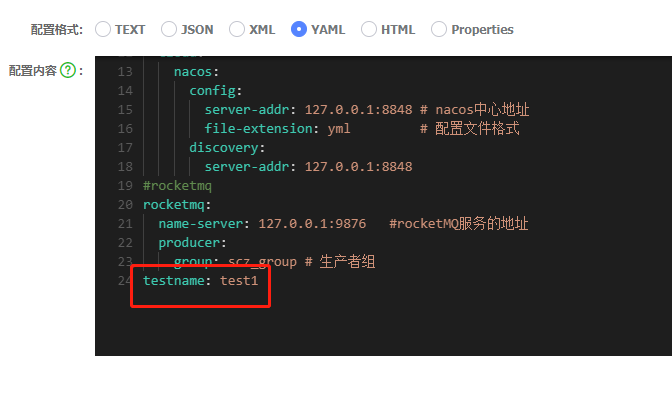Click line number 20 in the gutter
This screenshot has height=411, width=672.
click(x=125, y=205)
